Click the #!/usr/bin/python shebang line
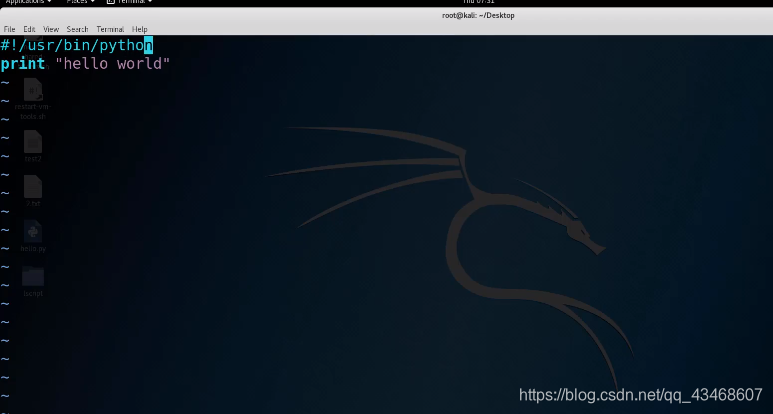This screenshot has height=414, width=773. pos(76,46)
